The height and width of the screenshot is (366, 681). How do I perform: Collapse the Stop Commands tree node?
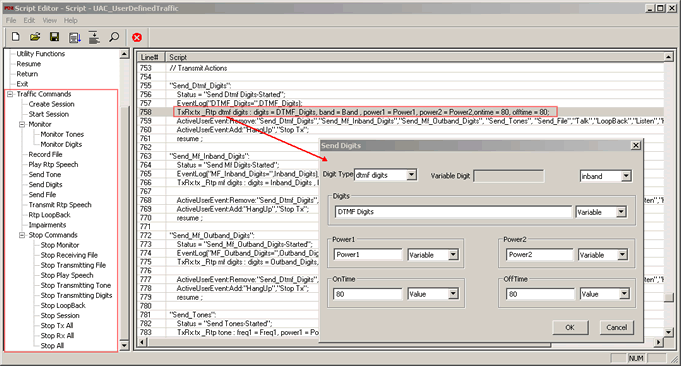(x=22, y=235)
